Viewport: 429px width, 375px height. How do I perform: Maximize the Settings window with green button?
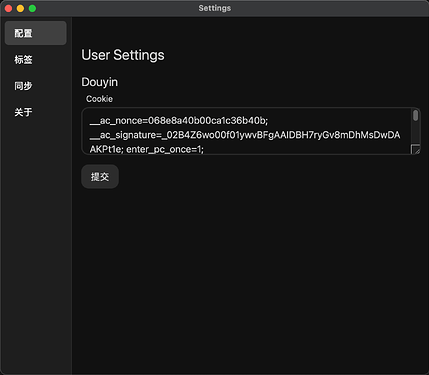click(32, 8)
